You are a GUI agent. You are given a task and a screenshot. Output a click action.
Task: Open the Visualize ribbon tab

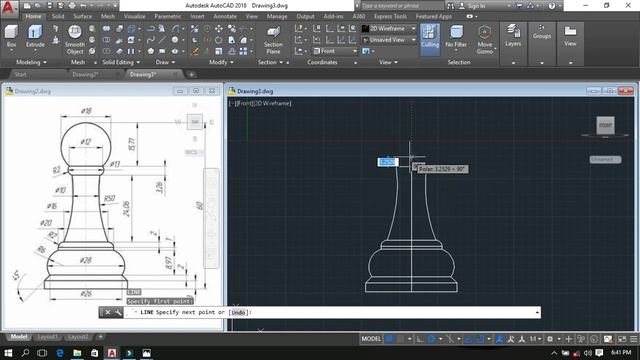pos(135,16)
